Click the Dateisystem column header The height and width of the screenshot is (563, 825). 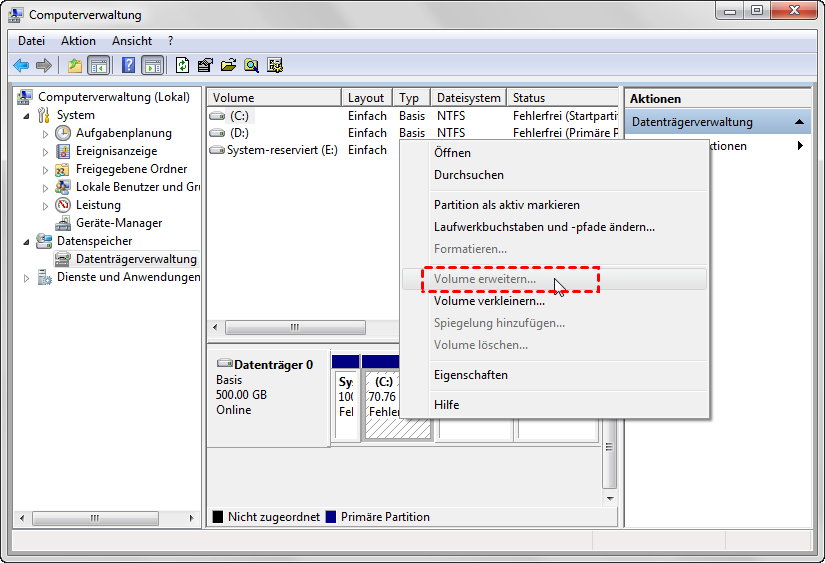click(x=469, y=97)
